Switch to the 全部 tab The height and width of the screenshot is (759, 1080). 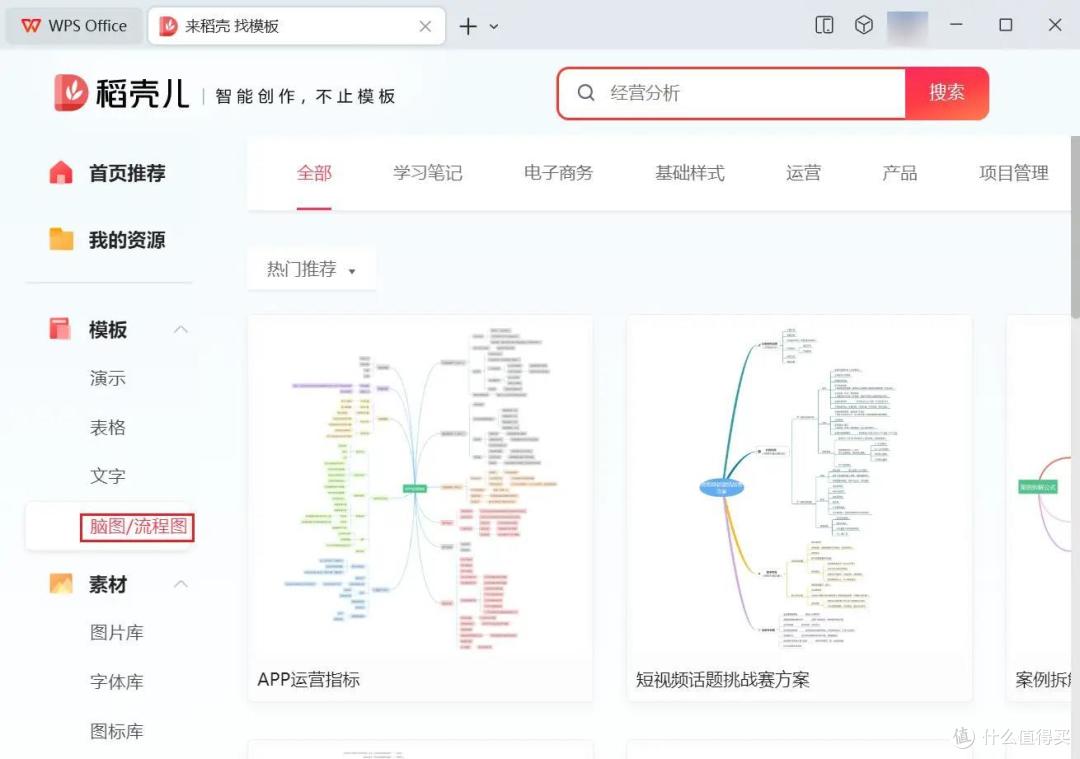314,173
